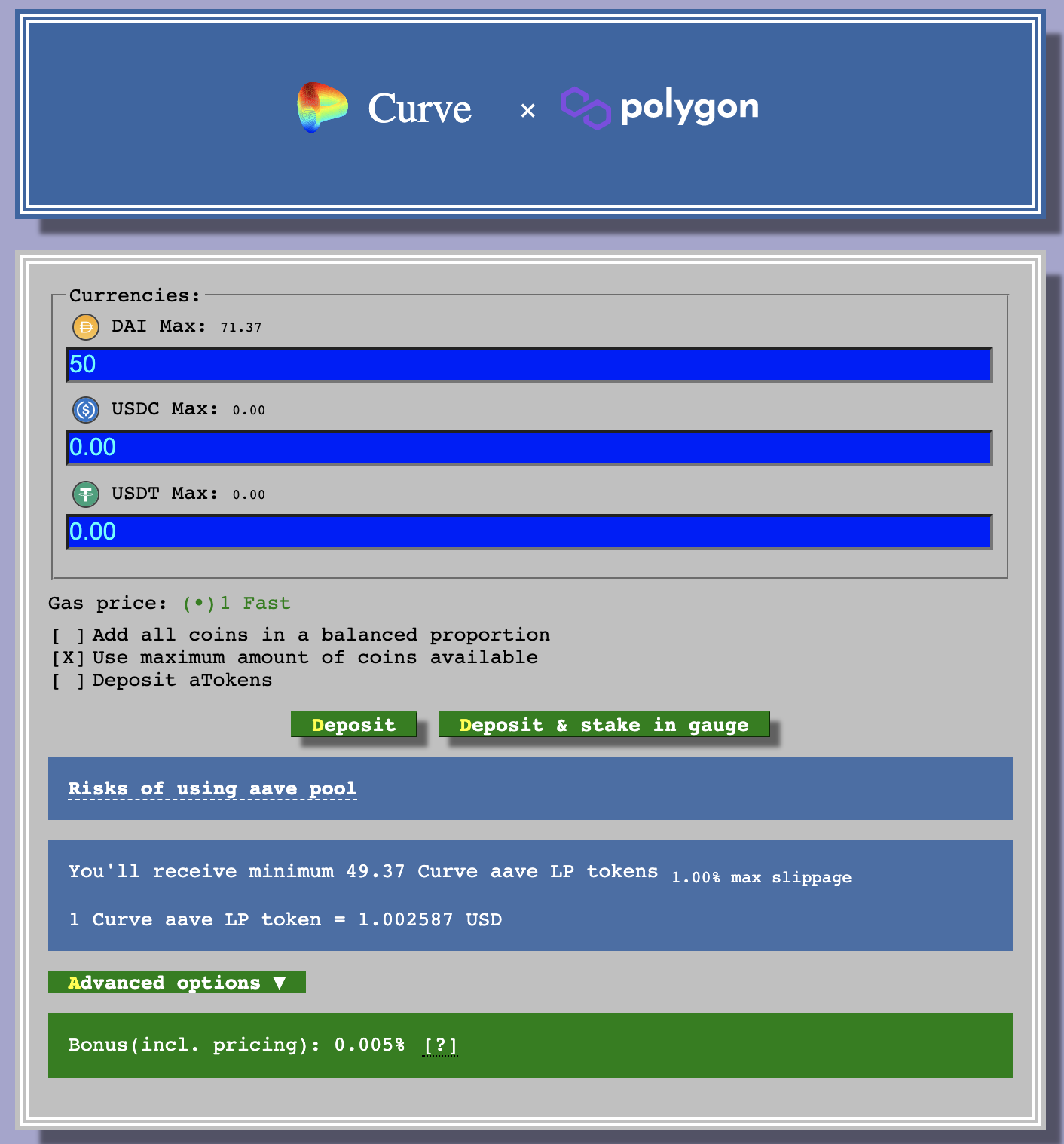This screenshot has width=1064, height=1144.
Task: Click the Curve rainbow logo icon
Action: (x=323, y=107)
